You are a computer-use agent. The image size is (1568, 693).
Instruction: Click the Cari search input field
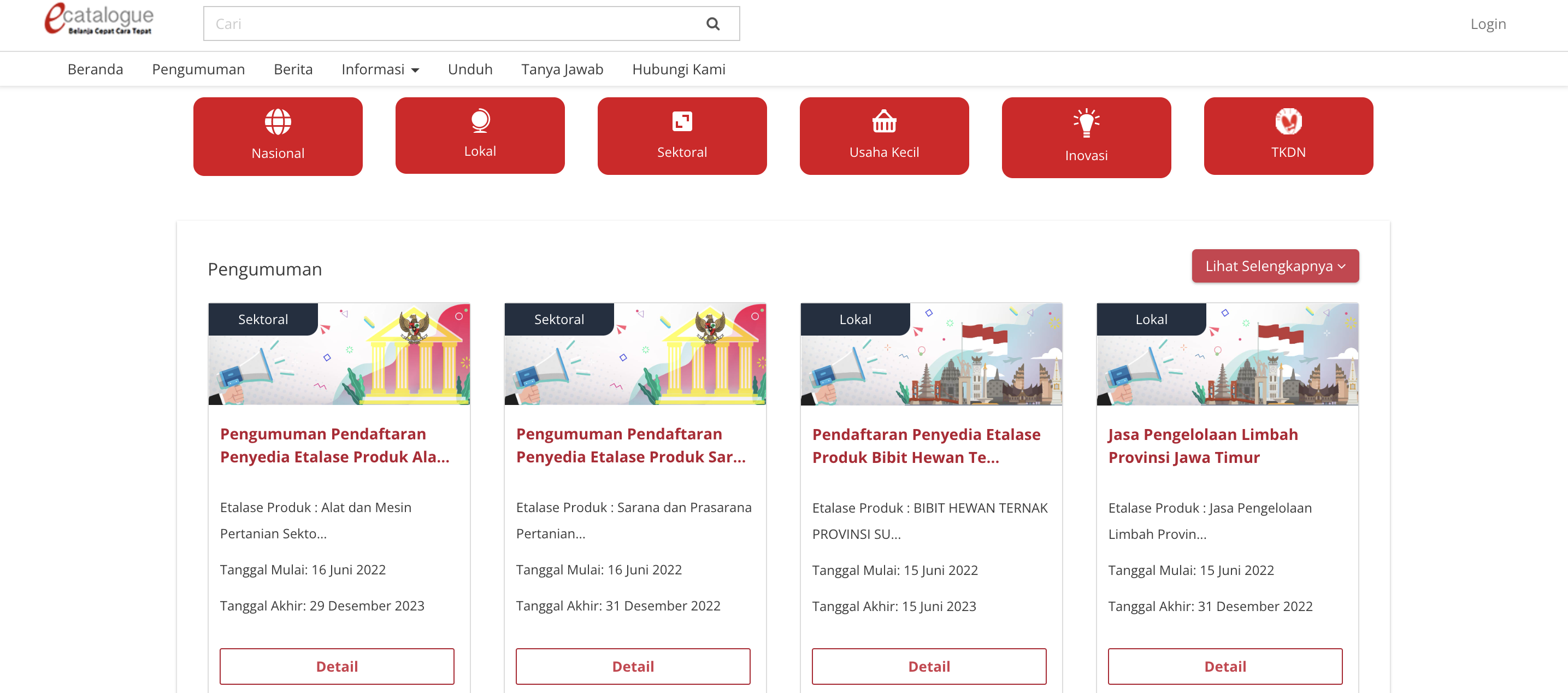tap(450, 24)
